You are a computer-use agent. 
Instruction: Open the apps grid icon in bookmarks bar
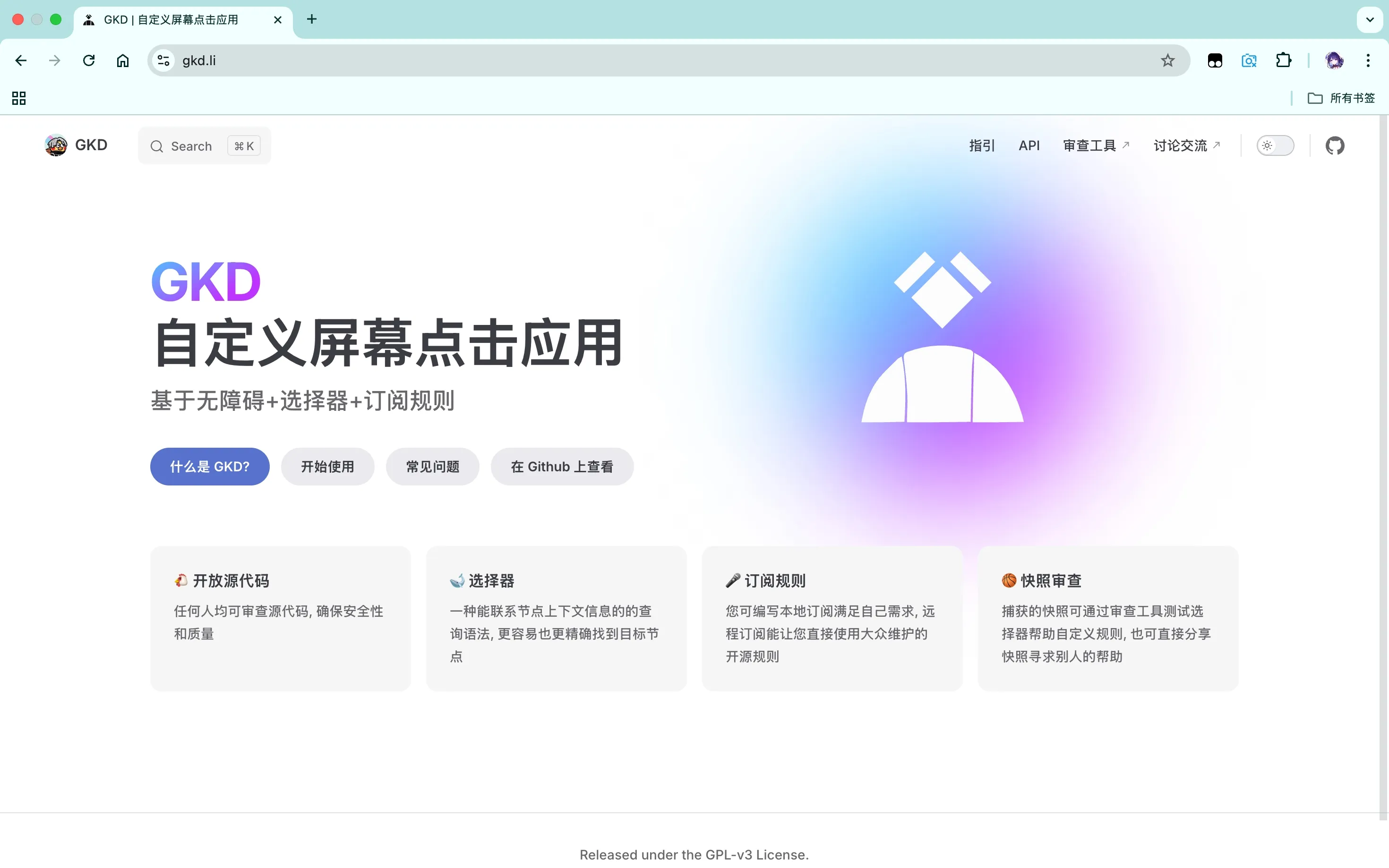pos(19,98)
